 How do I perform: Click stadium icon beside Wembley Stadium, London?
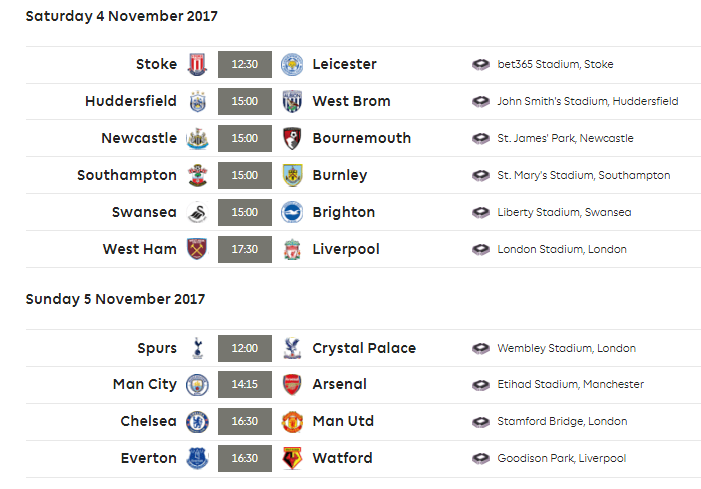pos(481,348)
